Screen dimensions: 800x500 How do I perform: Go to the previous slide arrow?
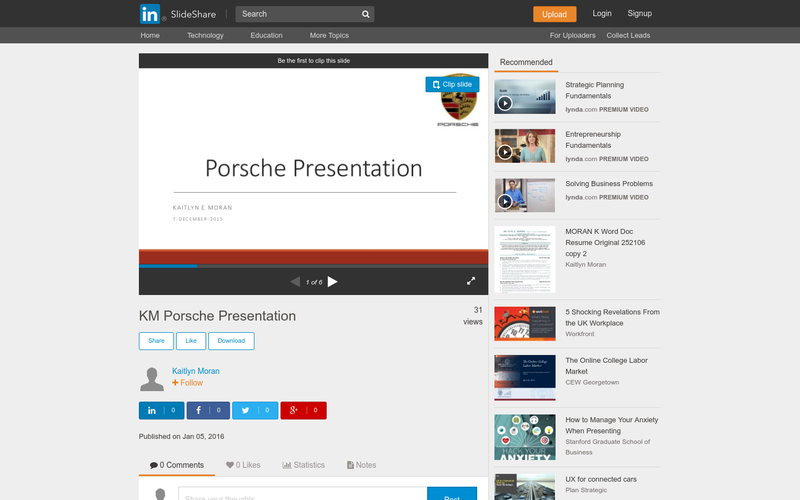[x=295, y=282]
